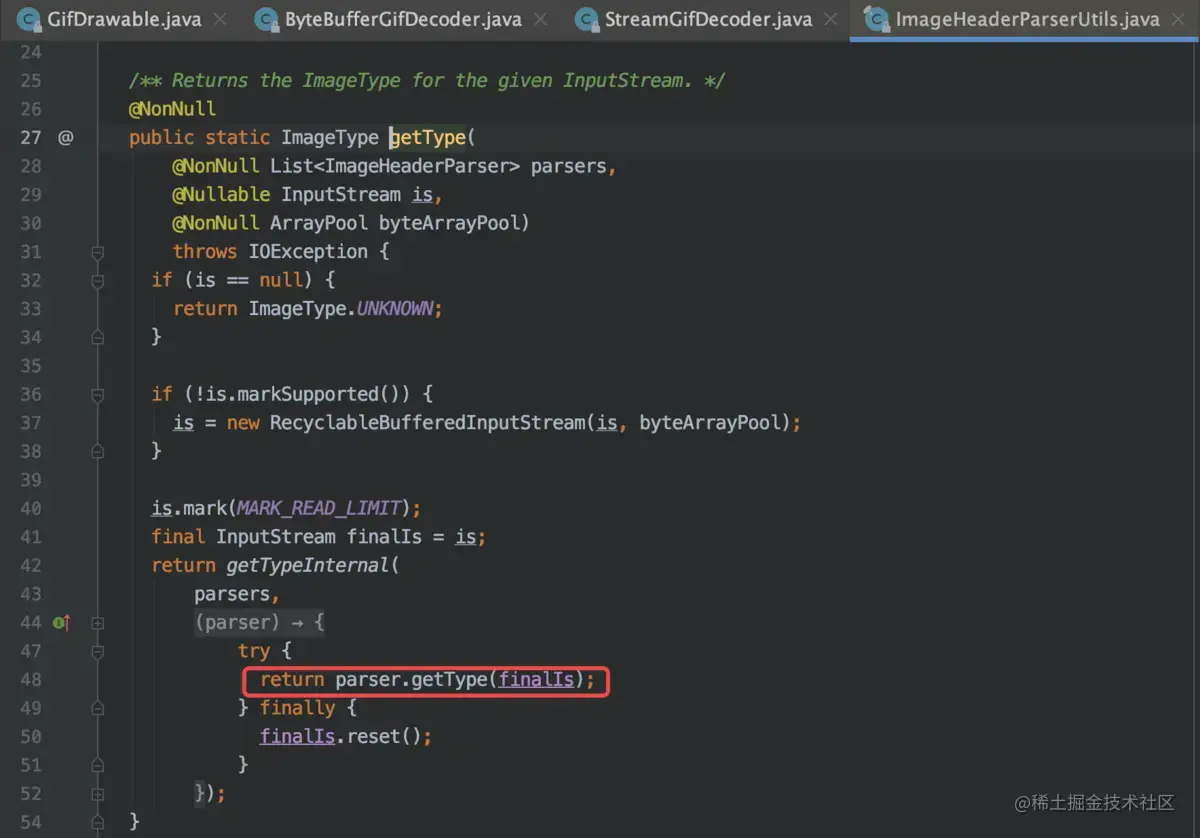1200x838 pixels.
Task: Click the fold end marker at line 34
Action: [97, 338]
